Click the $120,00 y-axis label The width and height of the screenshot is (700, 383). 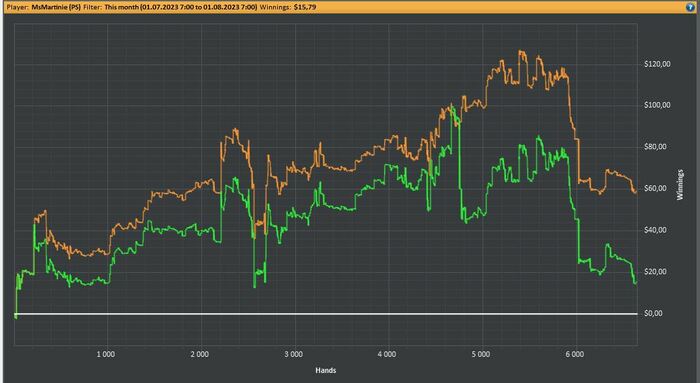click(x=657, y=64)
